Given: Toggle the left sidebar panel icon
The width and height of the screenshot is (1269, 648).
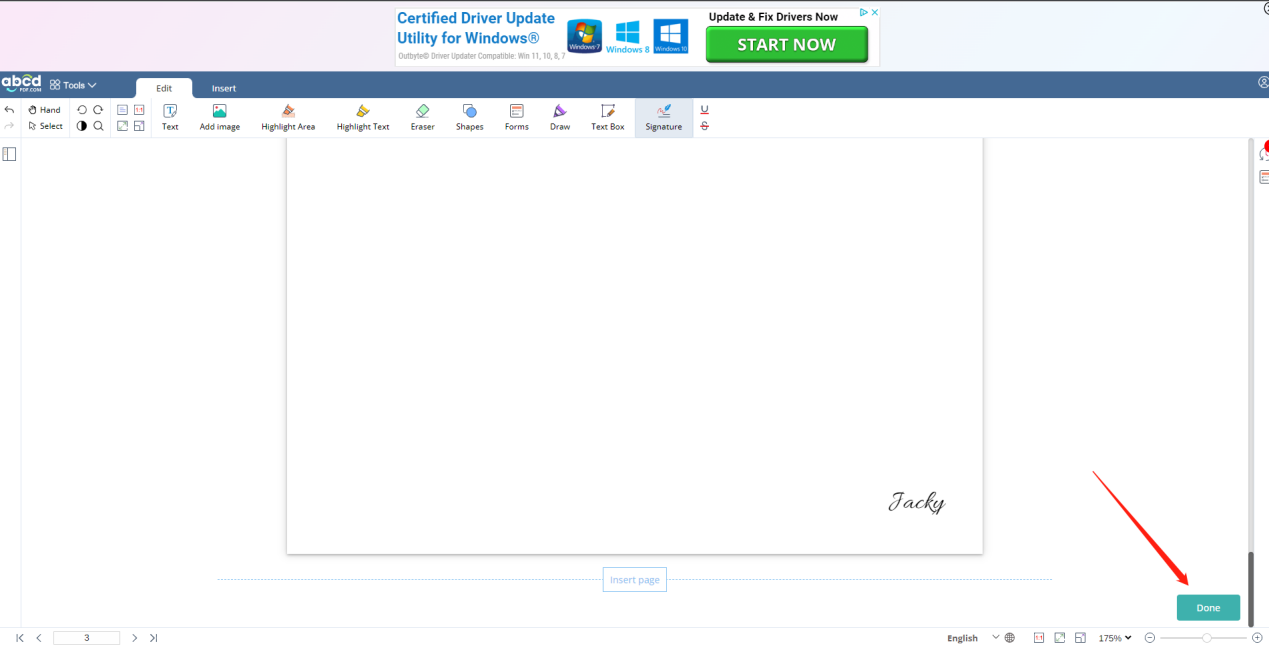Looking at the screenshot, I should click(x=9, y=154).
